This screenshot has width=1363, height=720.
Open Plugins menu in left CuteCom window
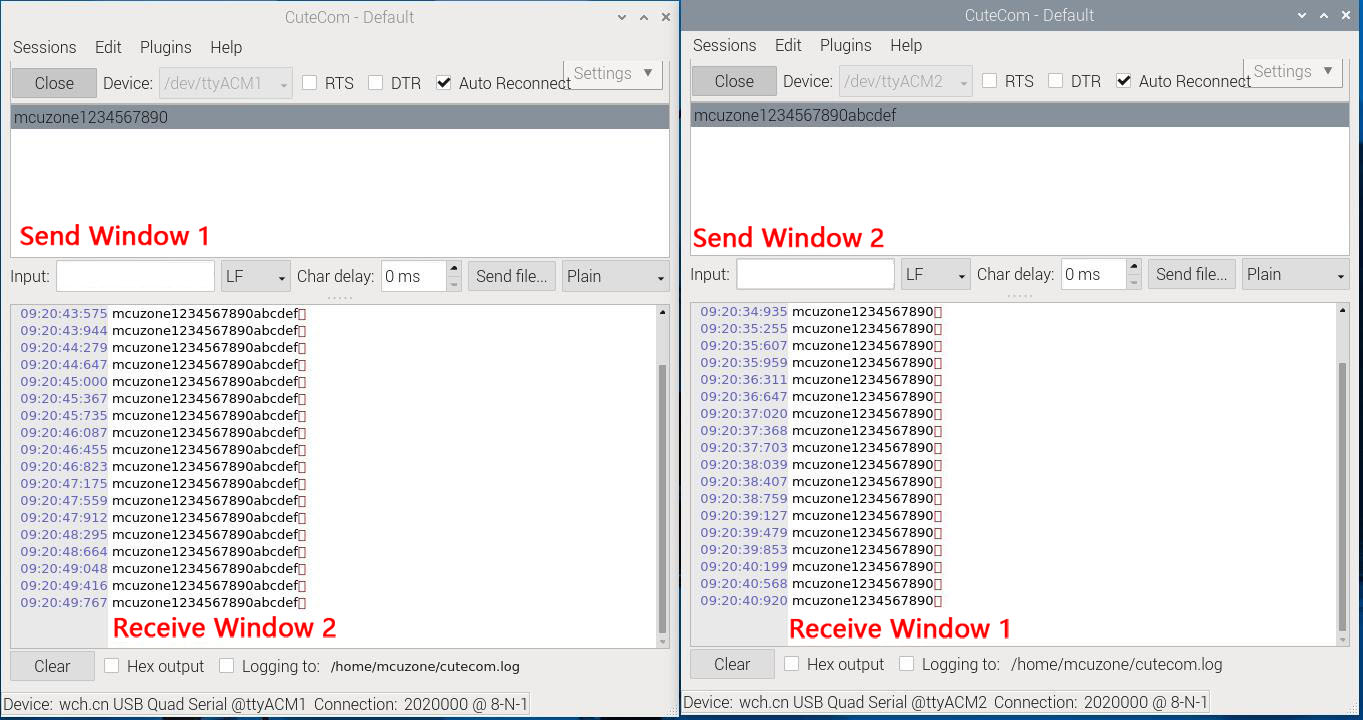165,47
